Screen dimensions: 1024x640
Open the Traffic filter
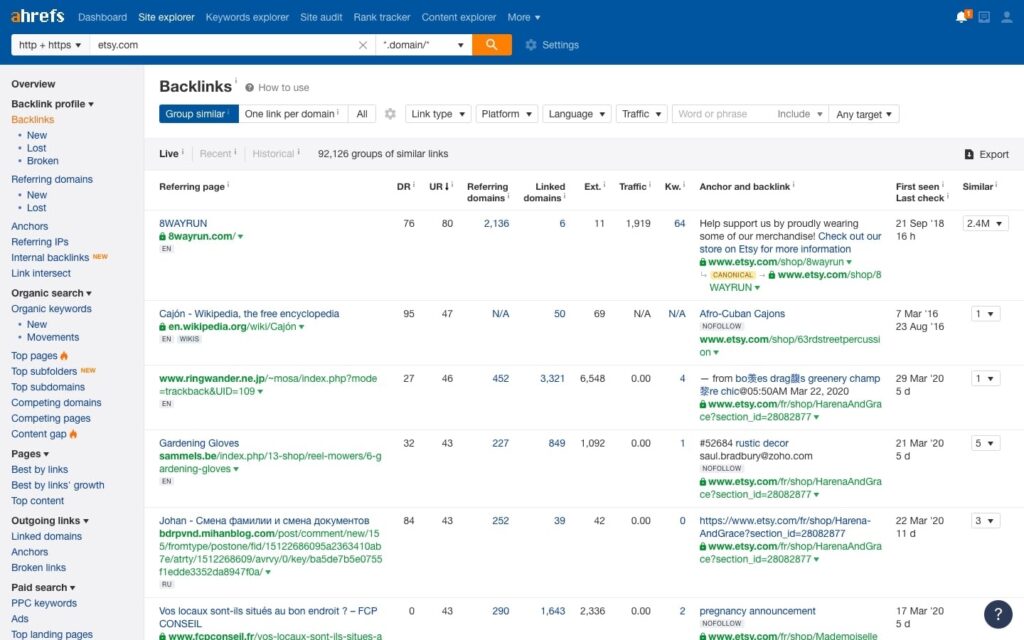coord(641,114)
